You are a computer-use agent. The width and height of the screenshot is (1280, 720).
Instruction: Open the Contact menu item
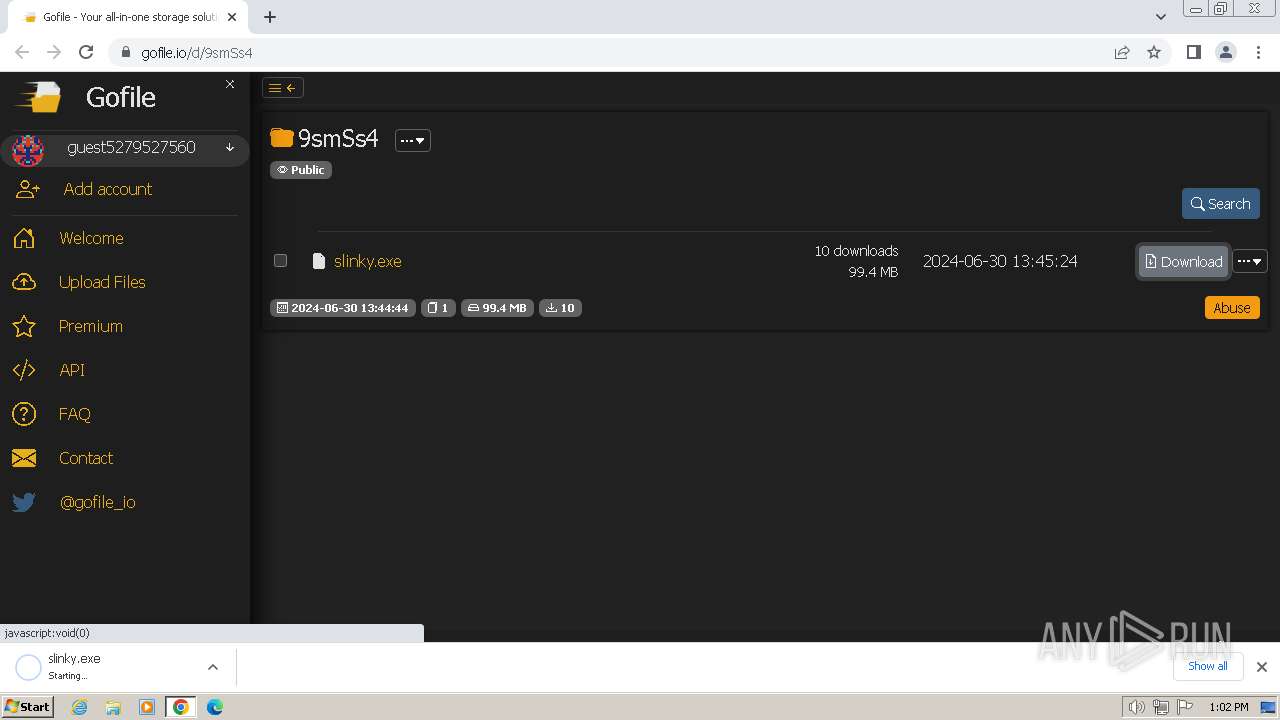pyautogui.click(x=86, y=458)
